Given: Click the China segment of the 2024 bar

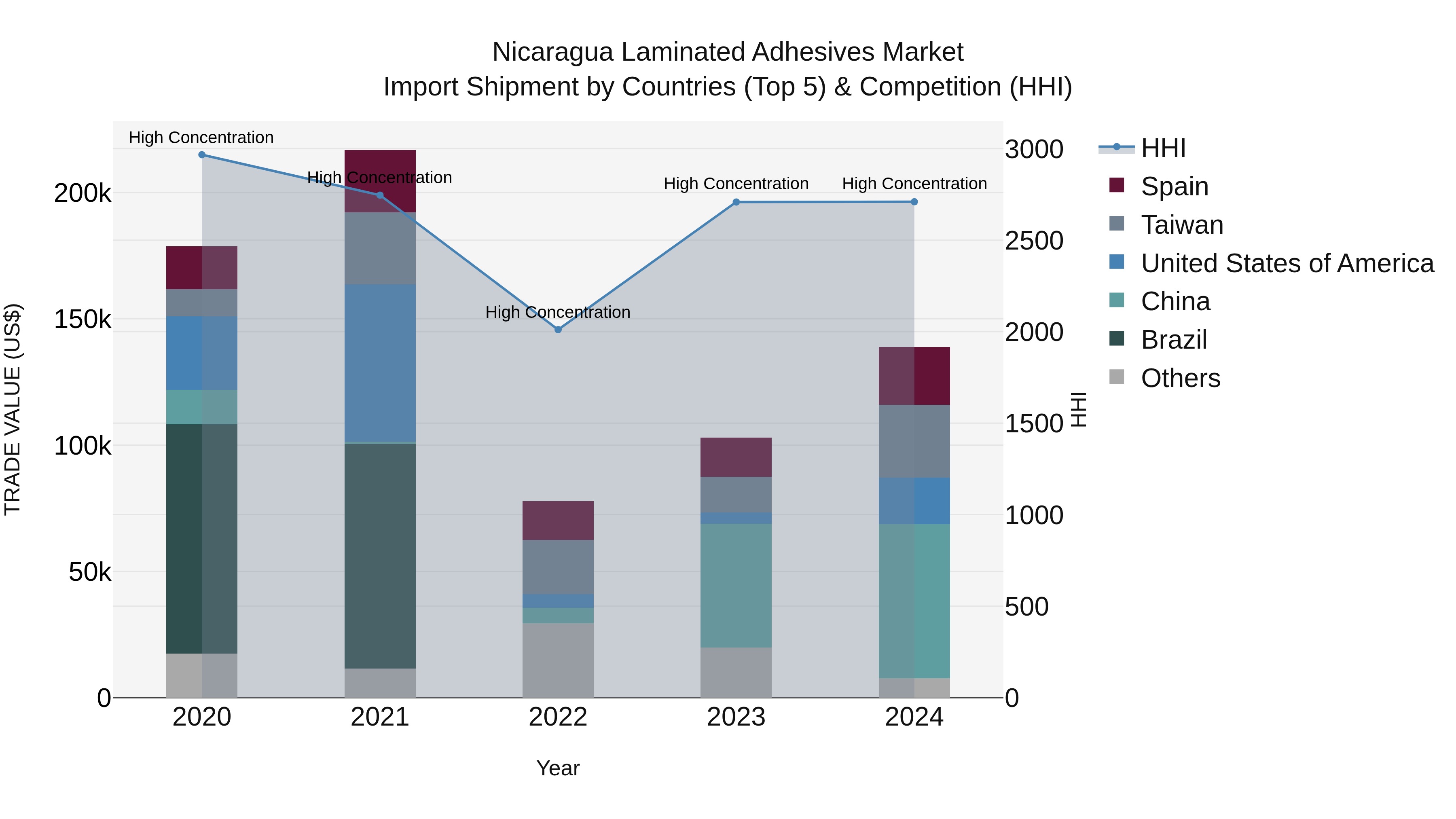Looking at the screenshot, I should (914, 601).
